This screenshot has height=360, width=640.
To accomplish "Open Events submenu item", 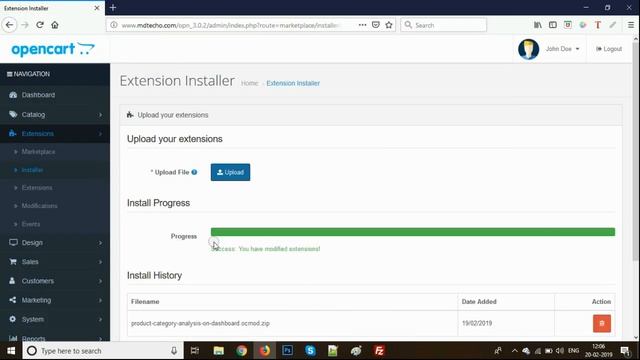I will [31, 224].
